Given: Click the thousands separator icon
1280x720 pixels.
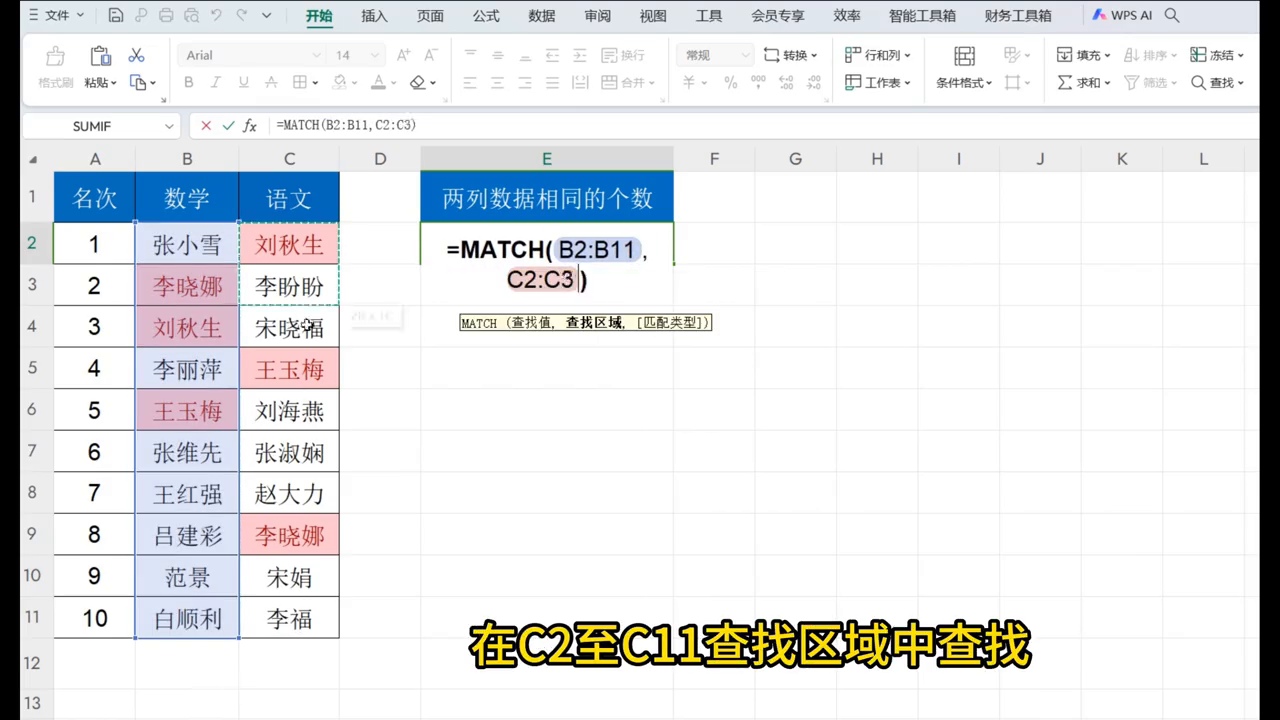Looking at the screenshot, I should [758, 83].
